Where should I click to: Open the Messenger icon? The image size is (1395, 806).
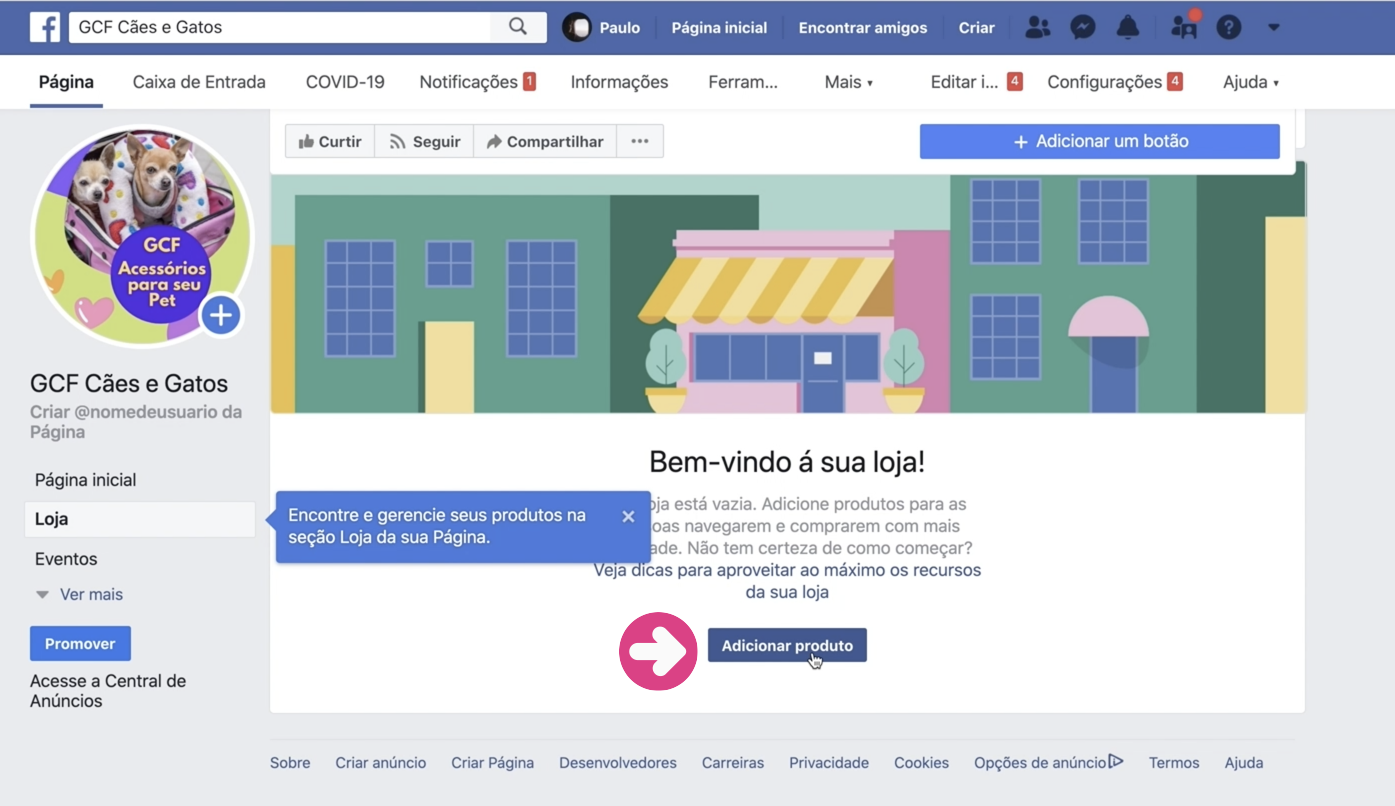coord(1083,27)
